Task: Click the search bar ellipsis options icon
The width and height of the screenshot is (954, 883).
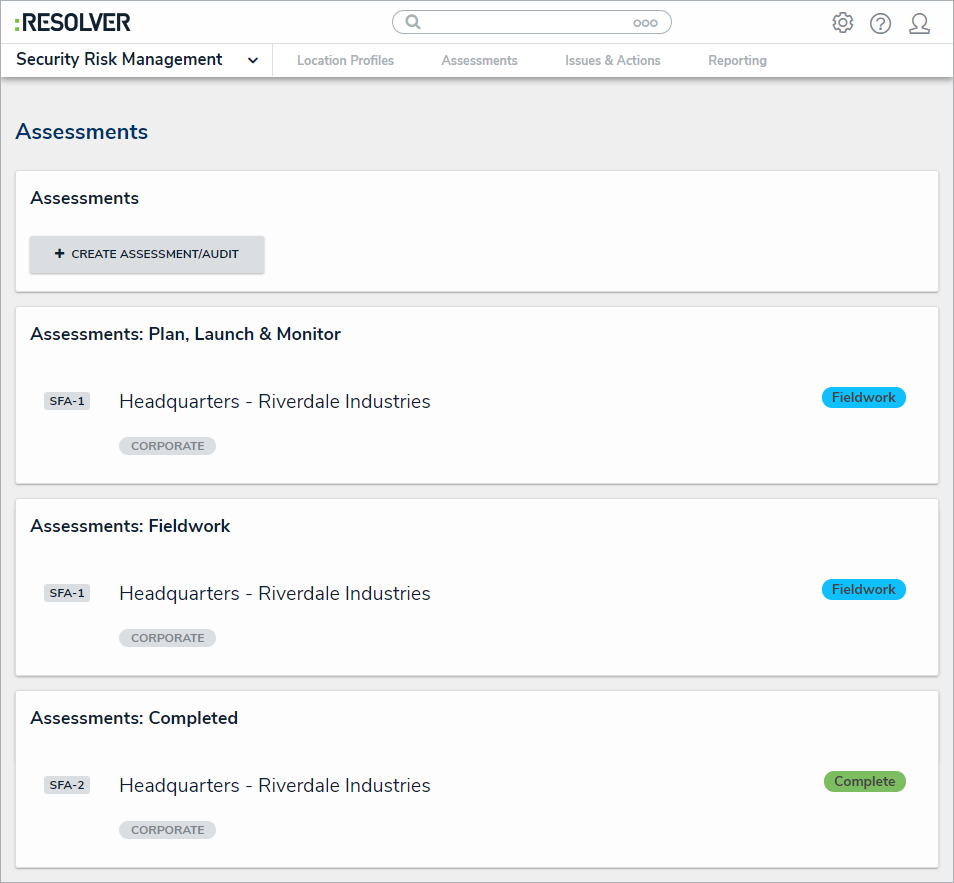Action: (x=645, y=23)
